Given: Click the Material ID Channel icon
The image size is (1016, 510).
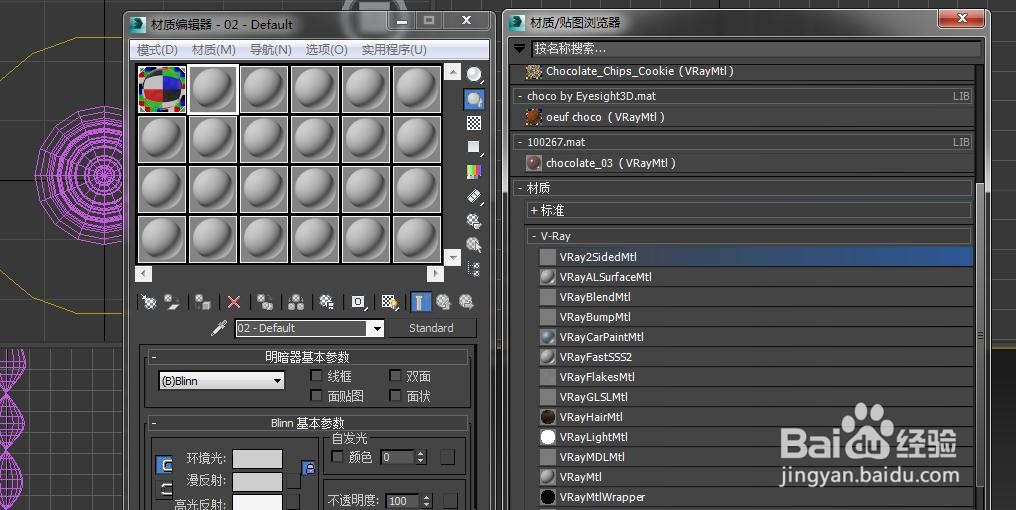Looking at the screenshot, I should [358, 302].
